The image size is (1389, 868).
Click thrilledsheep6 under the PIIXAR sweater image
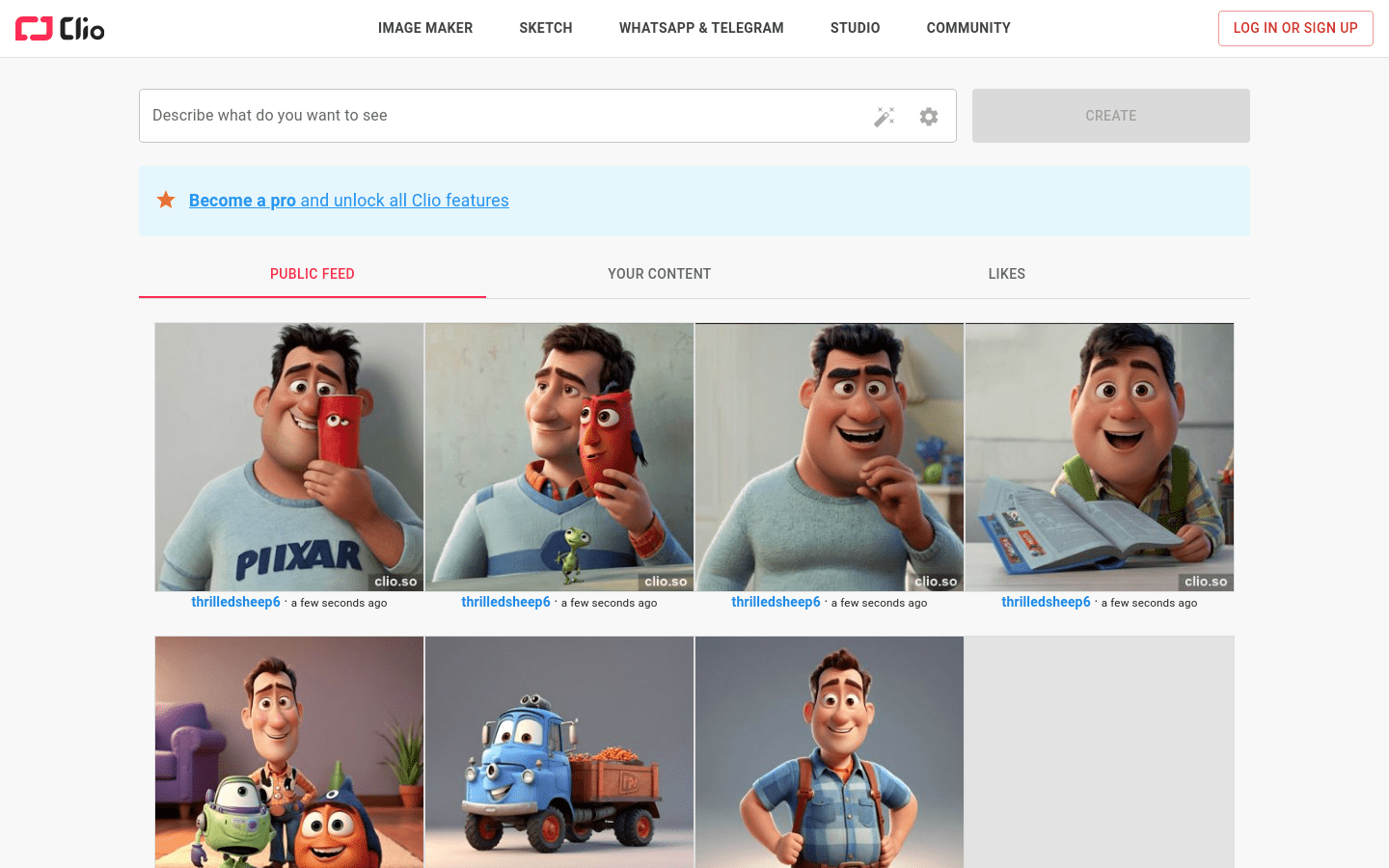coord(235,602)
